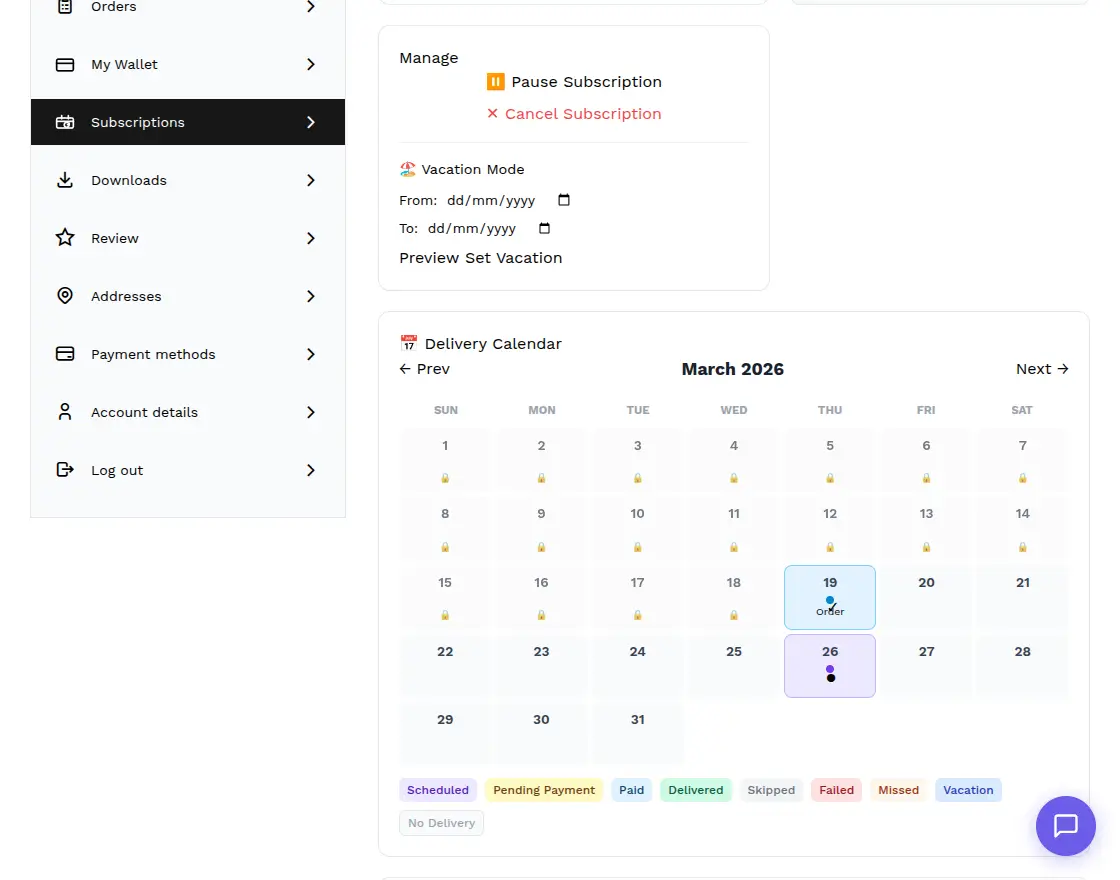This screenshot has width=1120, height=880.
Task: Open the chat bubble in the corner
Action: (x=1065, y=826)
